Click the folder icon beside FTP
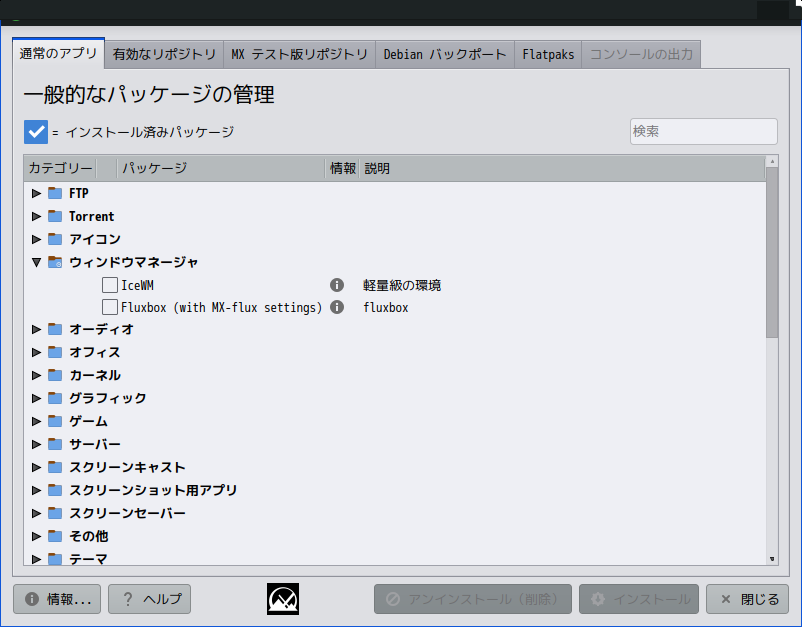Viewport: 802px width, 627px height. coord(54,193)
